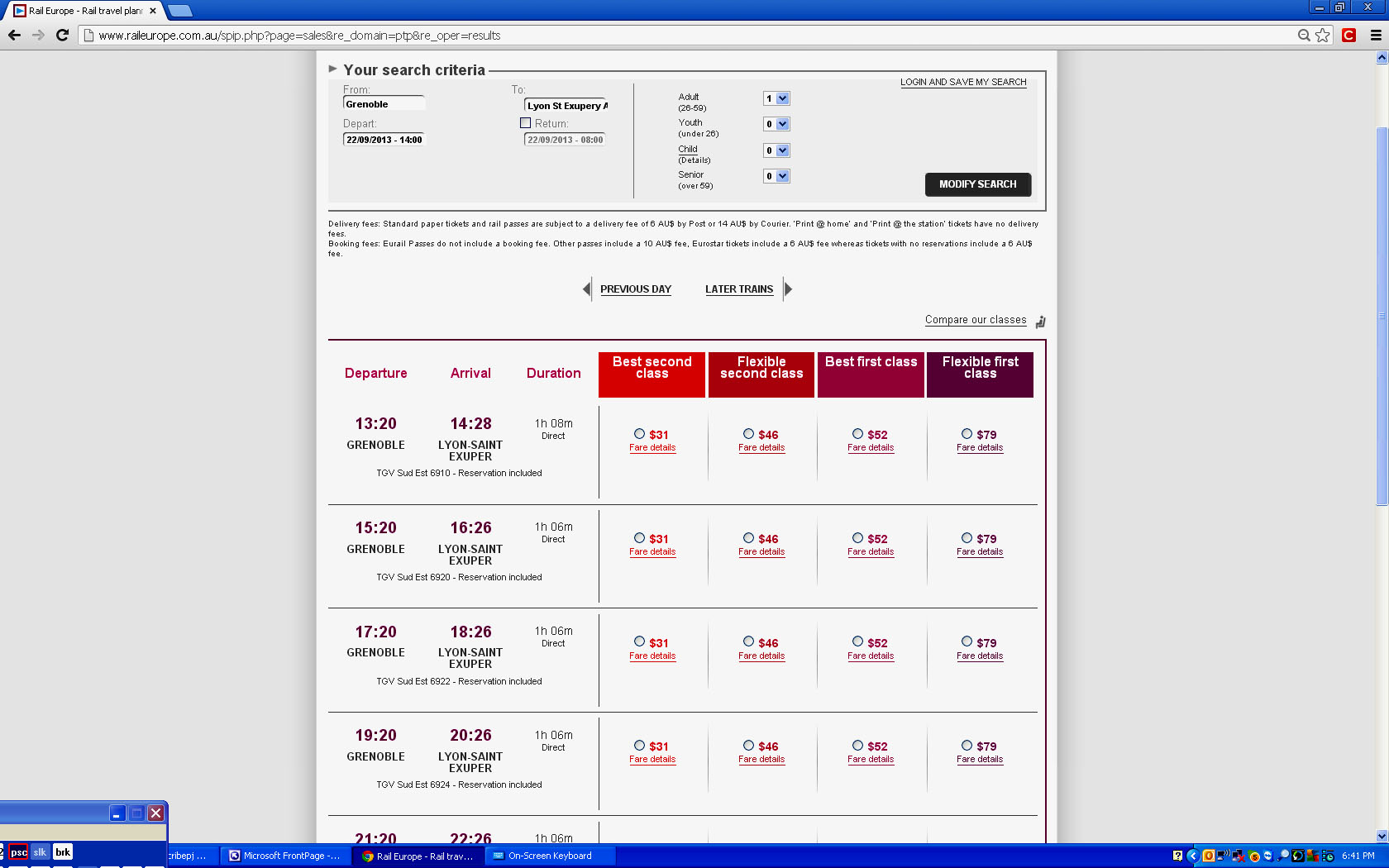Click the Rail Europe taskbar button
The height and width of the screenshot is (868, 1389).
[418, 856]
